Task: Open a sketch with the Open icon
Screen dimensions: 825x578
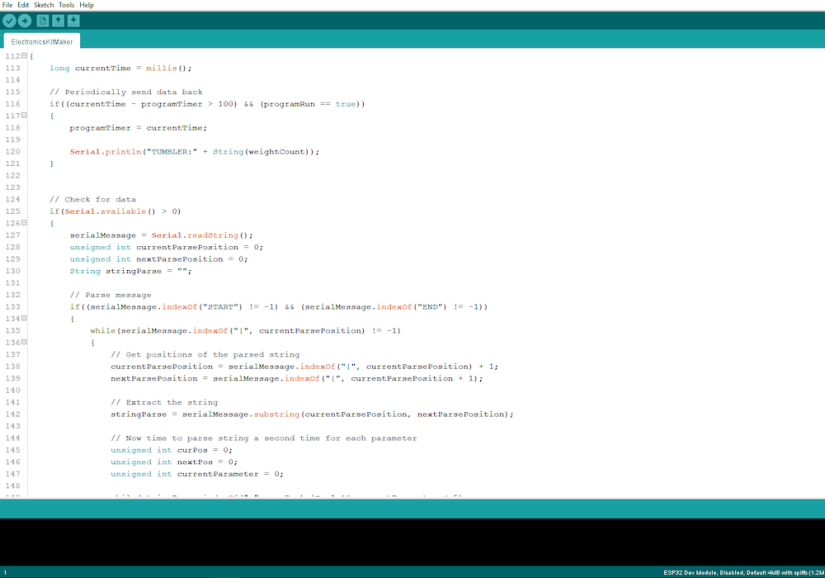Action: 58,21
